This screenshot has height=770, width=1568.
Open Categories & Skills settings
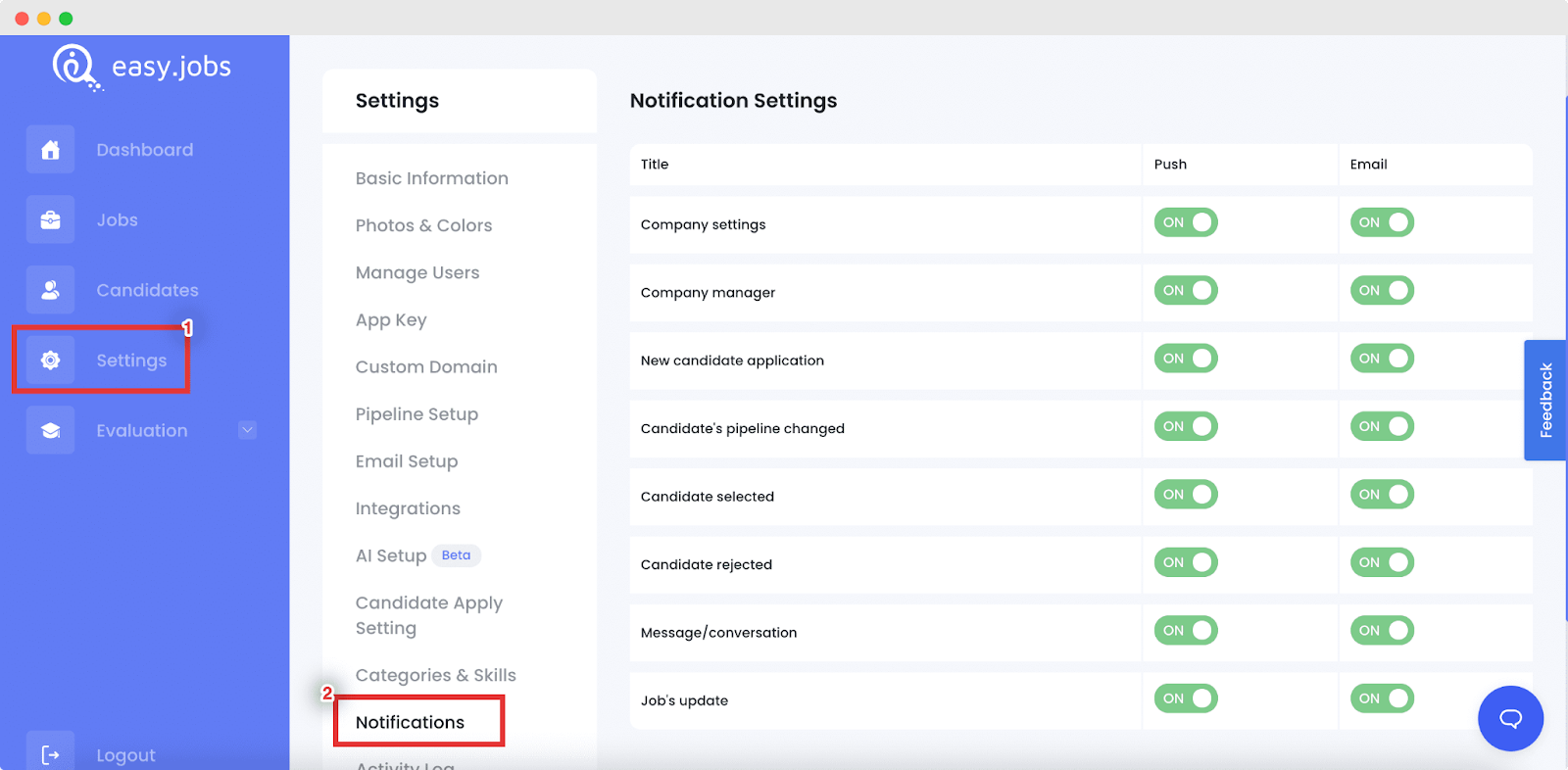click(435, 675)
